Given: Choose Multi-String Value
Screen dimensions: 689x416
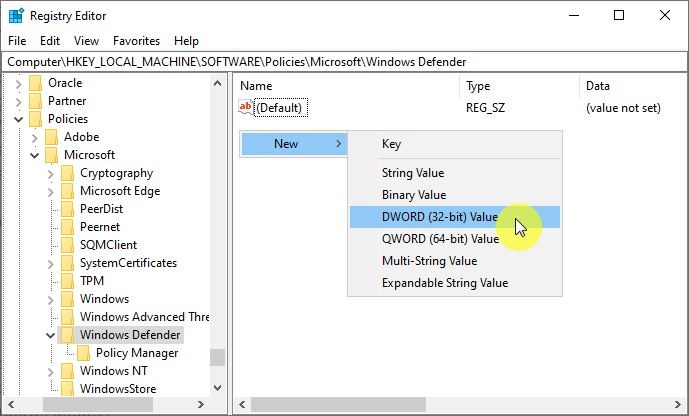Looking at the screenshot, I should [x=455, y=261].
